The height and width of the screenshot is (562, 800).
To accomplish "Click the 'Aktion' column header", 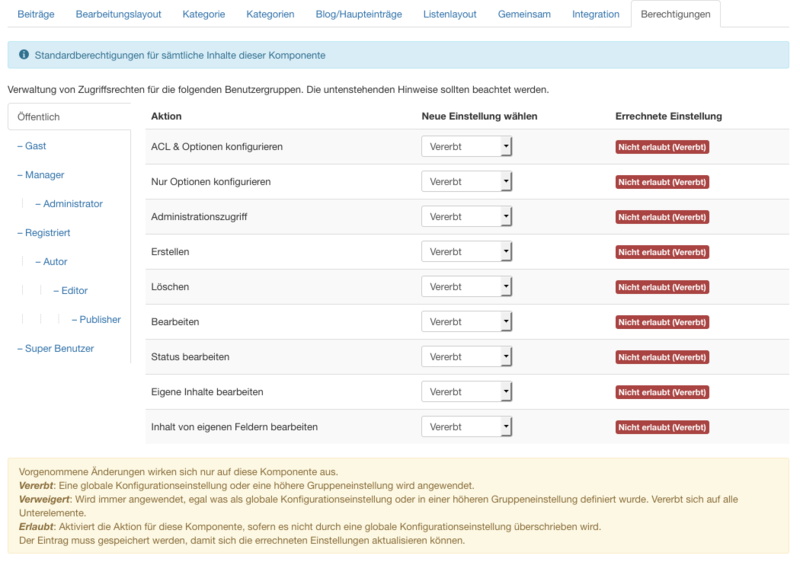I will pos(166,116).
